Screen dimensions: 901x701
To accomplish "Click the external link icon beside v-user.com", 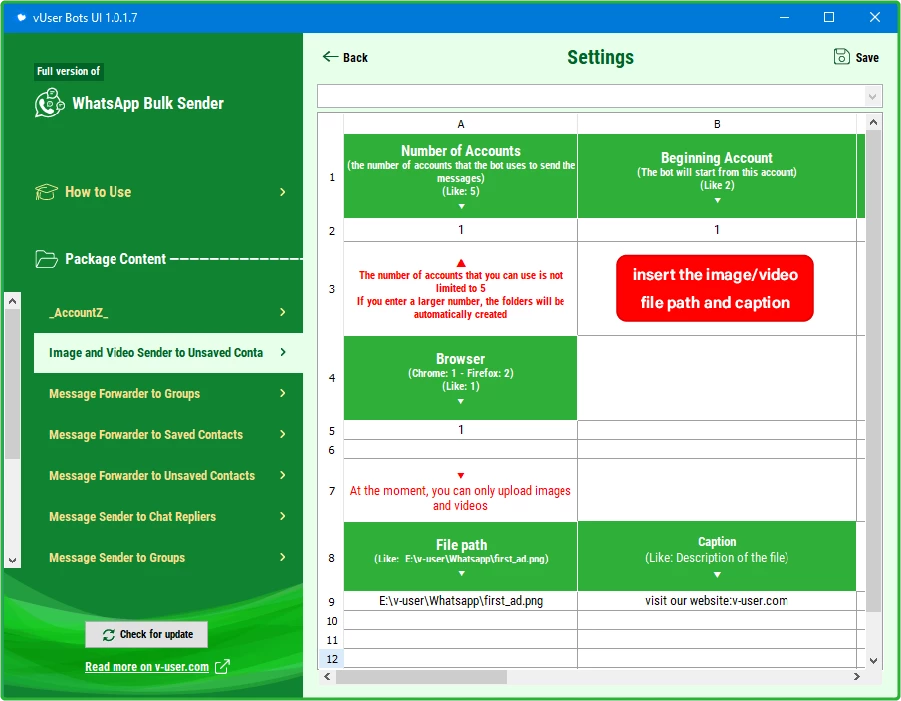I will 222,667.
